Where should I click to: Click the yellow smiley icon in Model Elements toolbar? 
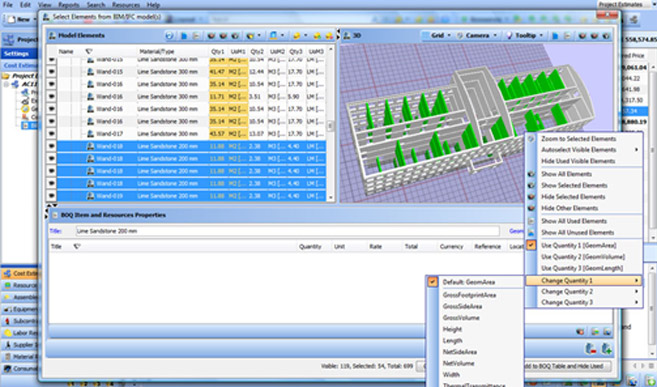tap(297, 36)
